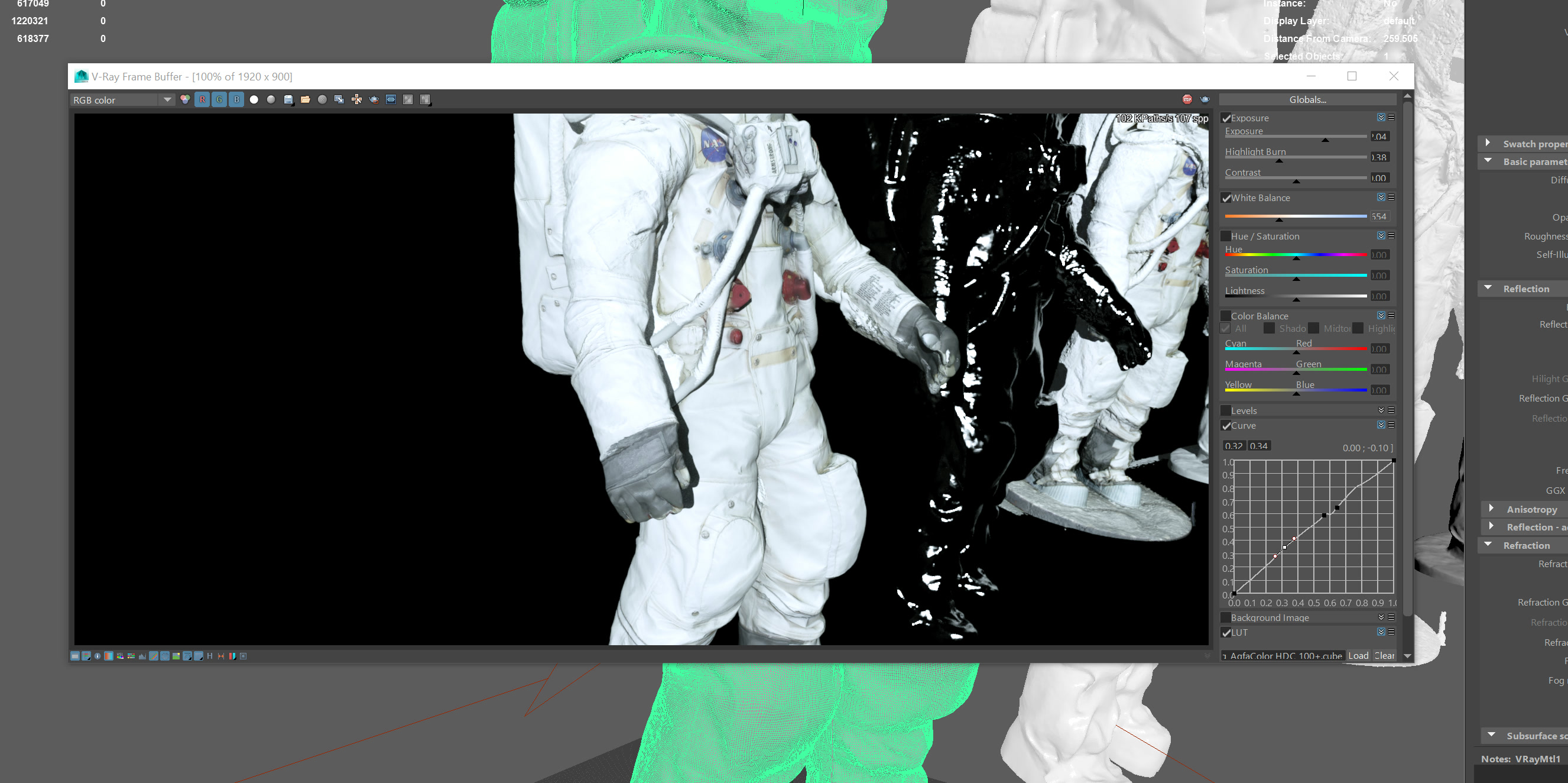Click the White Balance temperature slider
Viewport: 1568px width, 783px height.
coord(1296,217)
